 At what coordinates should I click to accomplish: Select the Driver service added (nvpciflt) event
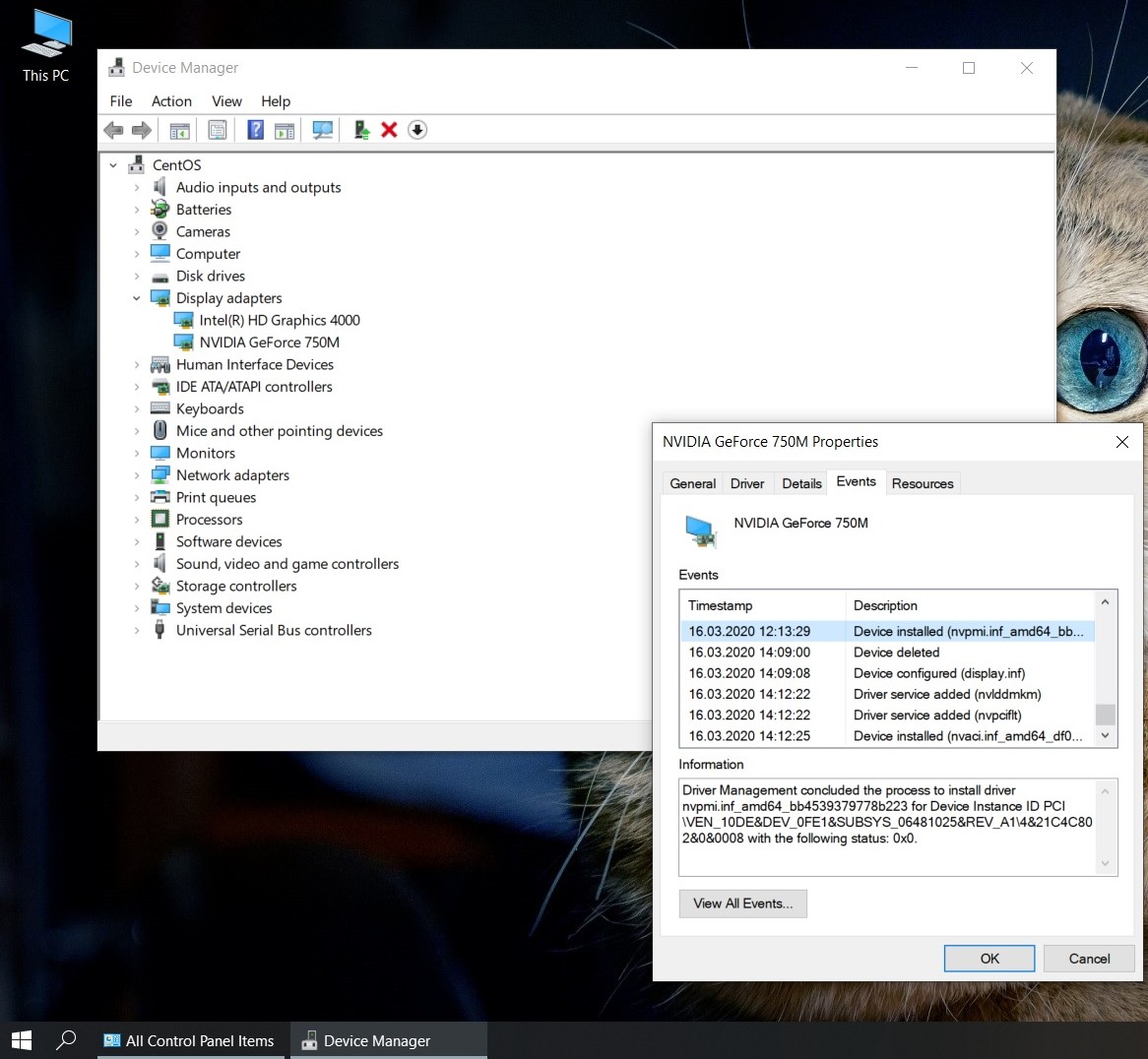click(887, 716)
